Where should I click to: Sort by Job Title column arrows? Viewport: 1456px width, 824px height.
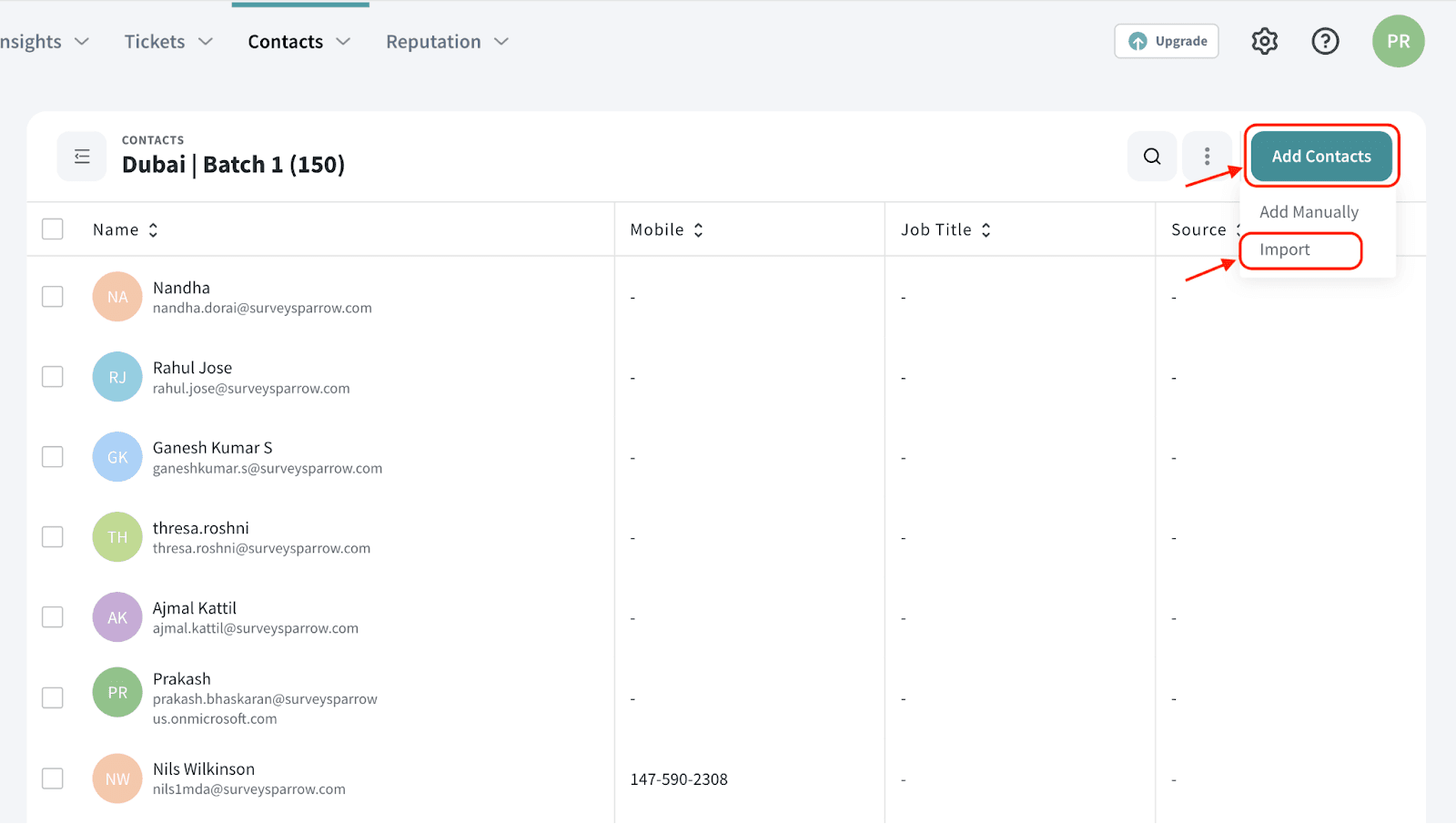(986, 230)
